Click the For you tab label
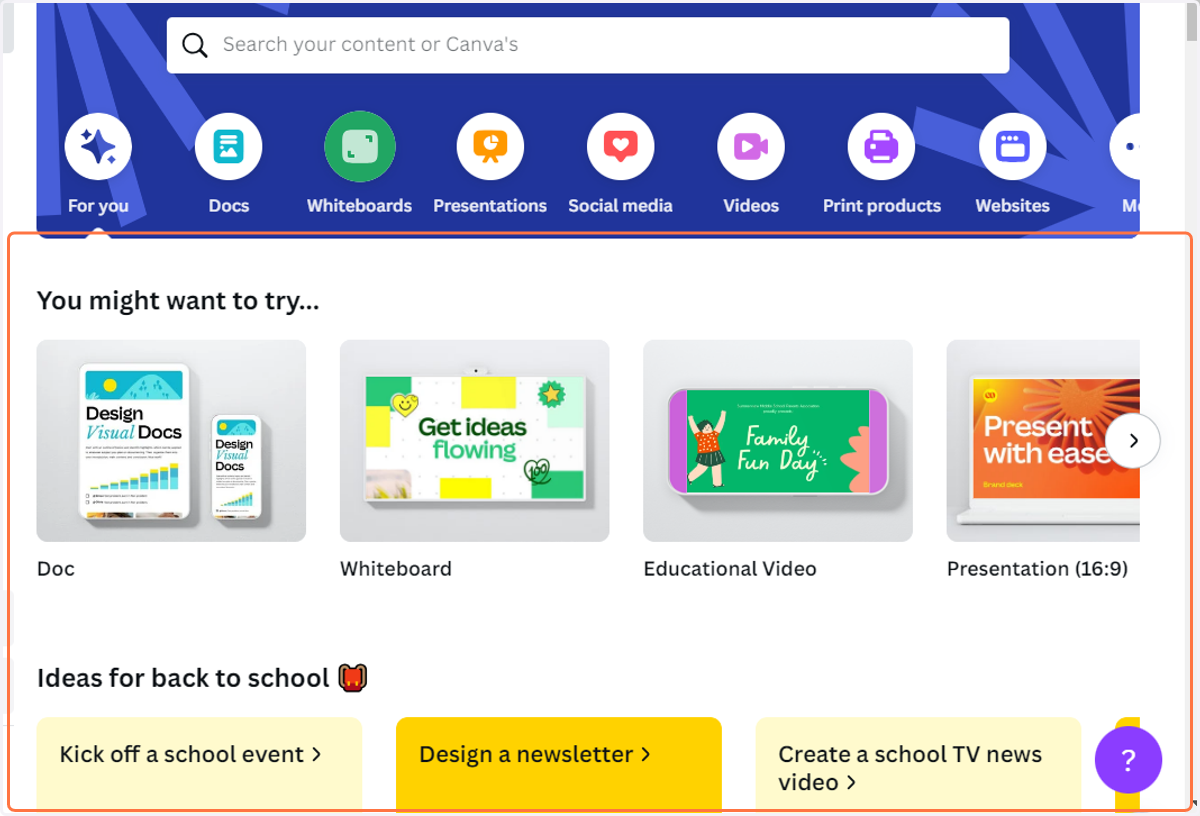 [x=98, y=206]
